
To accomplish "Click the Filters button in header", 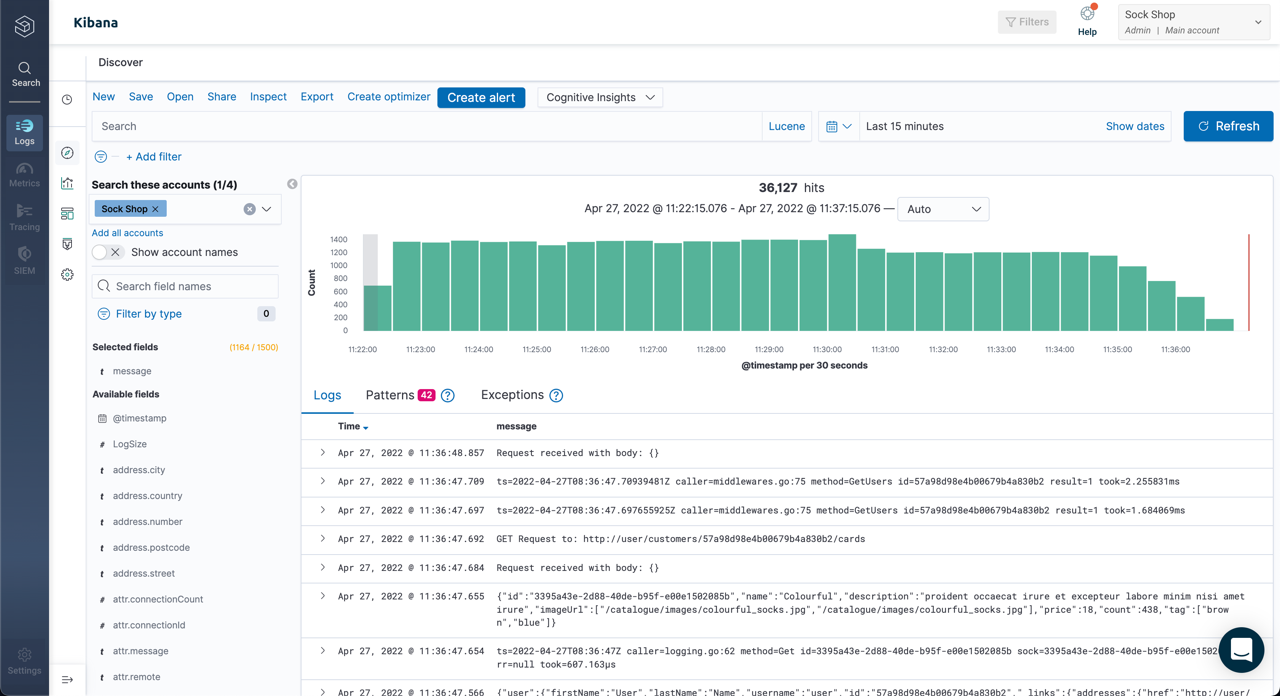I will pyautogui.click(x=1027, y=22).
